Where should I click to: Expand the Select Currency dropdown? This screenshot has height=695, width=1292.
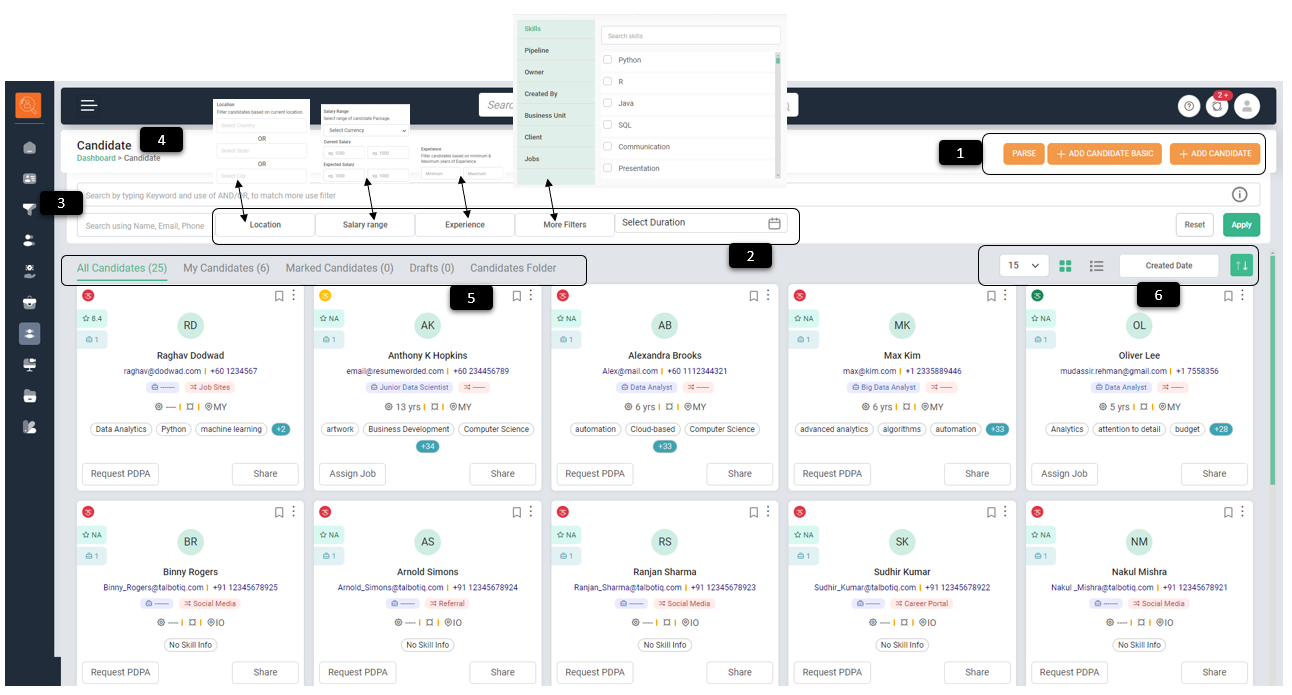(366, 130)
